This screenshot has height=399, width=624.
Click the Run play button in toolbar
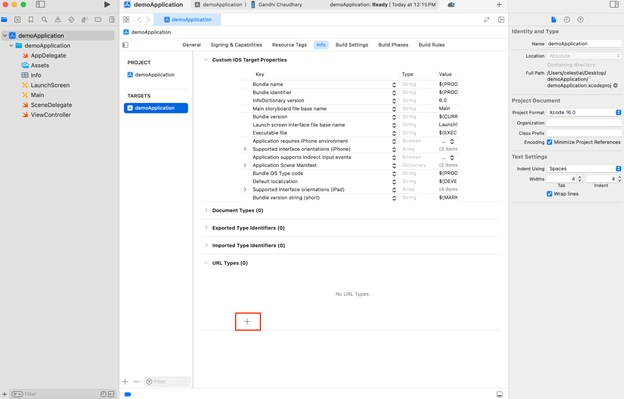pyautogui.click(x=107, y=5)
